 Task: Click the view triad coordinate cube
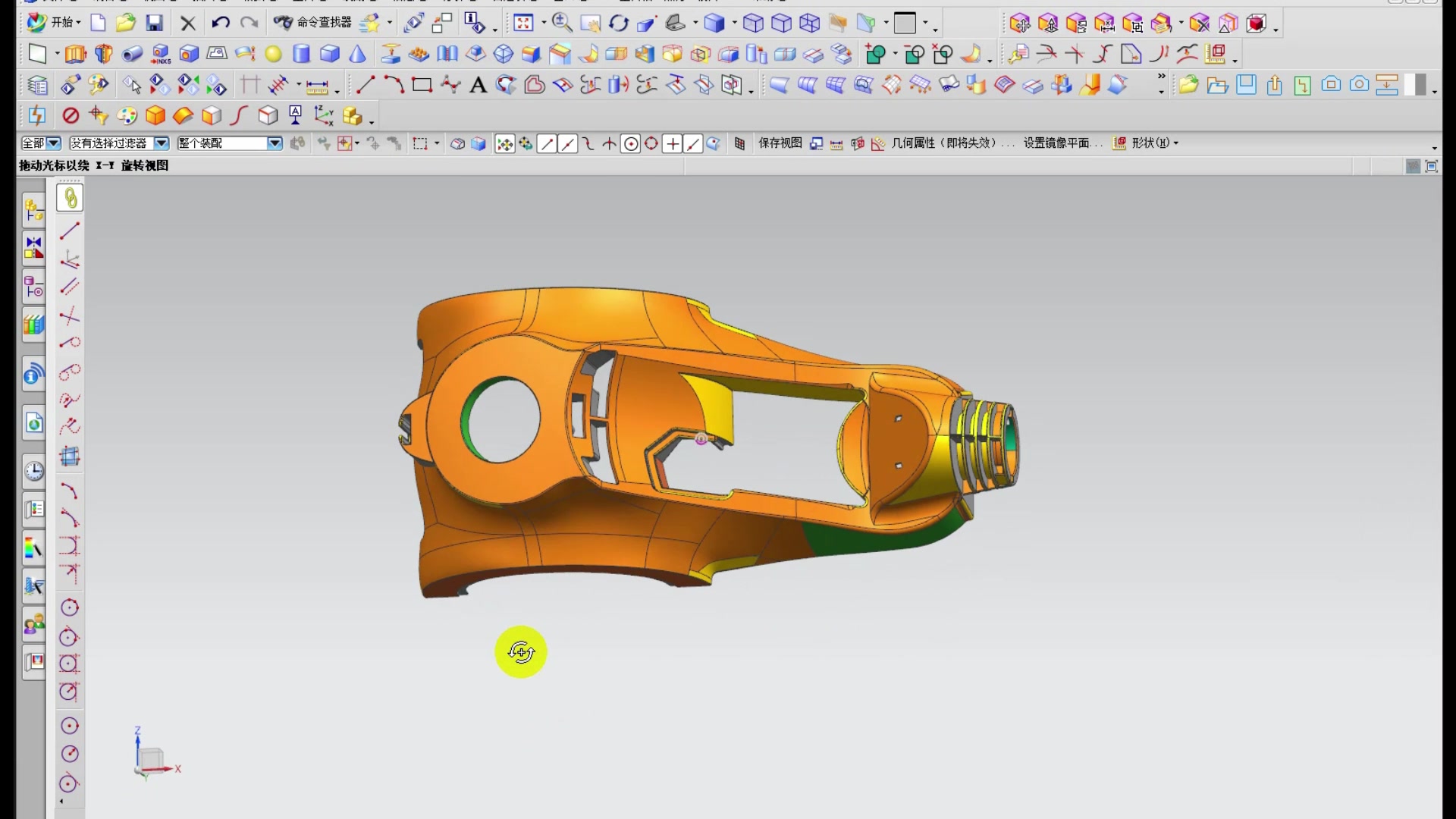(152, 759)
